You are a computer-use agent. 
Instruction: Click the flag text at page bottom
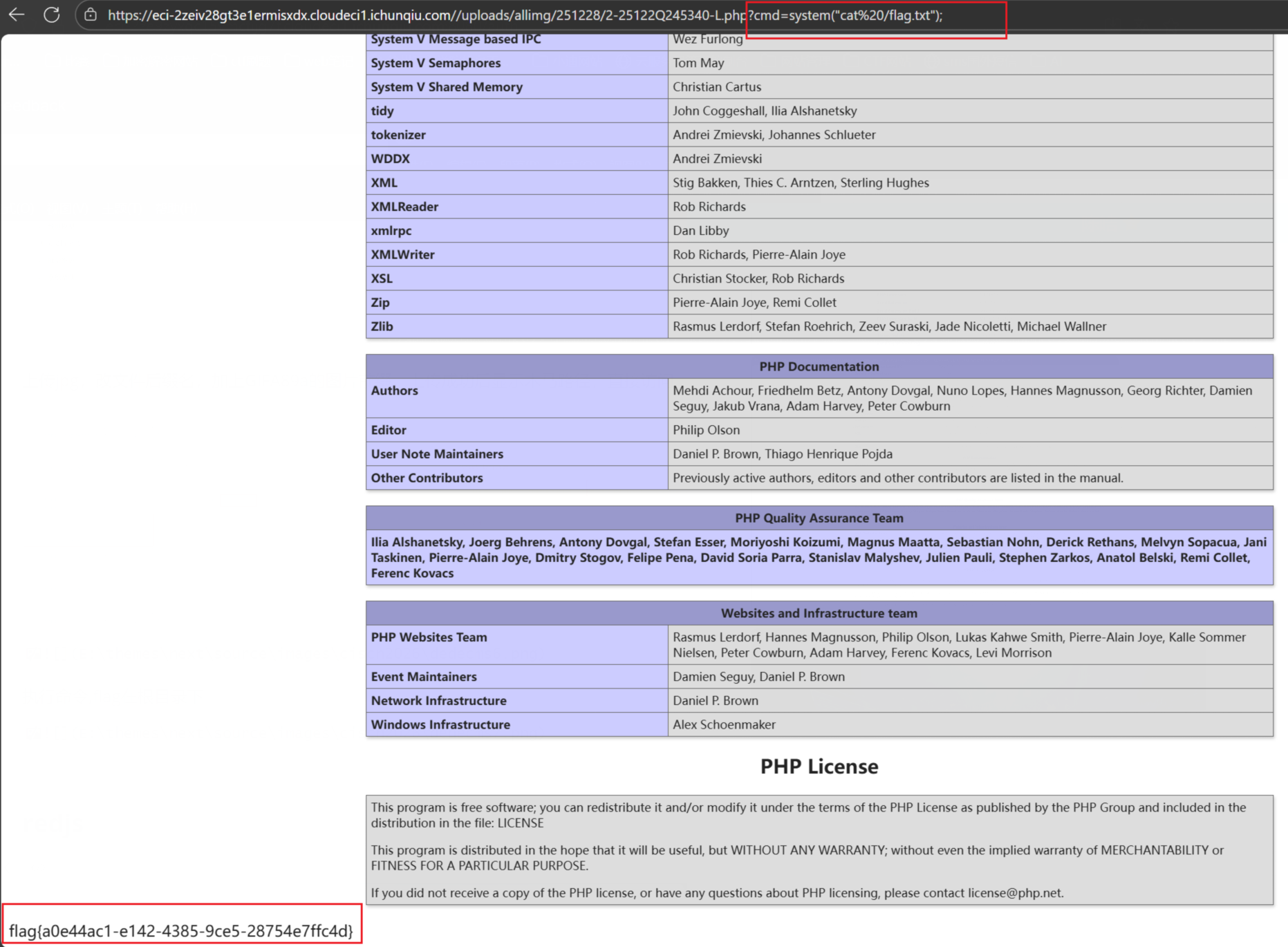(x=181, y=930)
